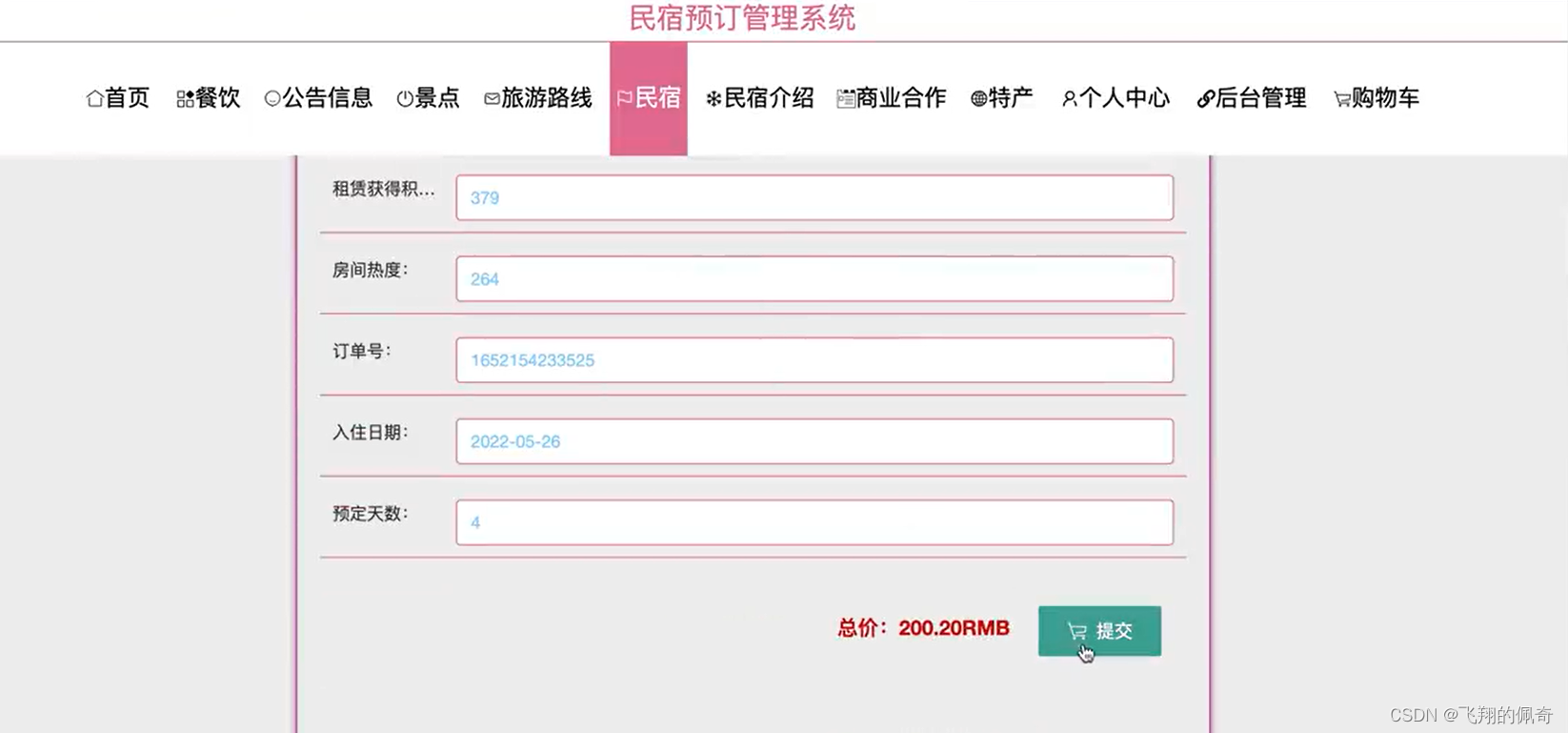This screenshot has height=733, width=1568.
Task: Focus the 预定天数 input field
Action: pos(814,522)
